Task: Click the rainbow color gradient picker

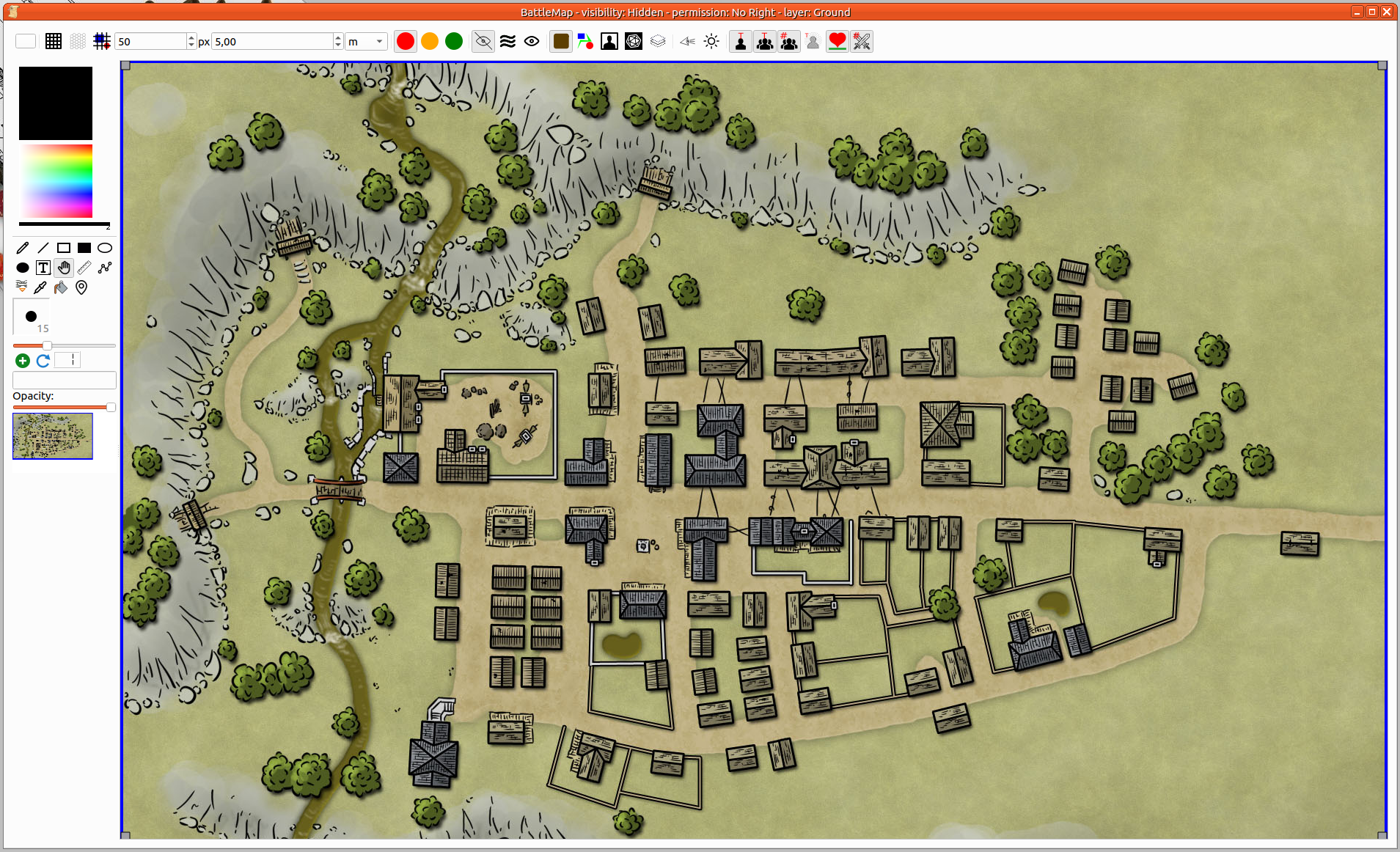Action: coord(56,180)
